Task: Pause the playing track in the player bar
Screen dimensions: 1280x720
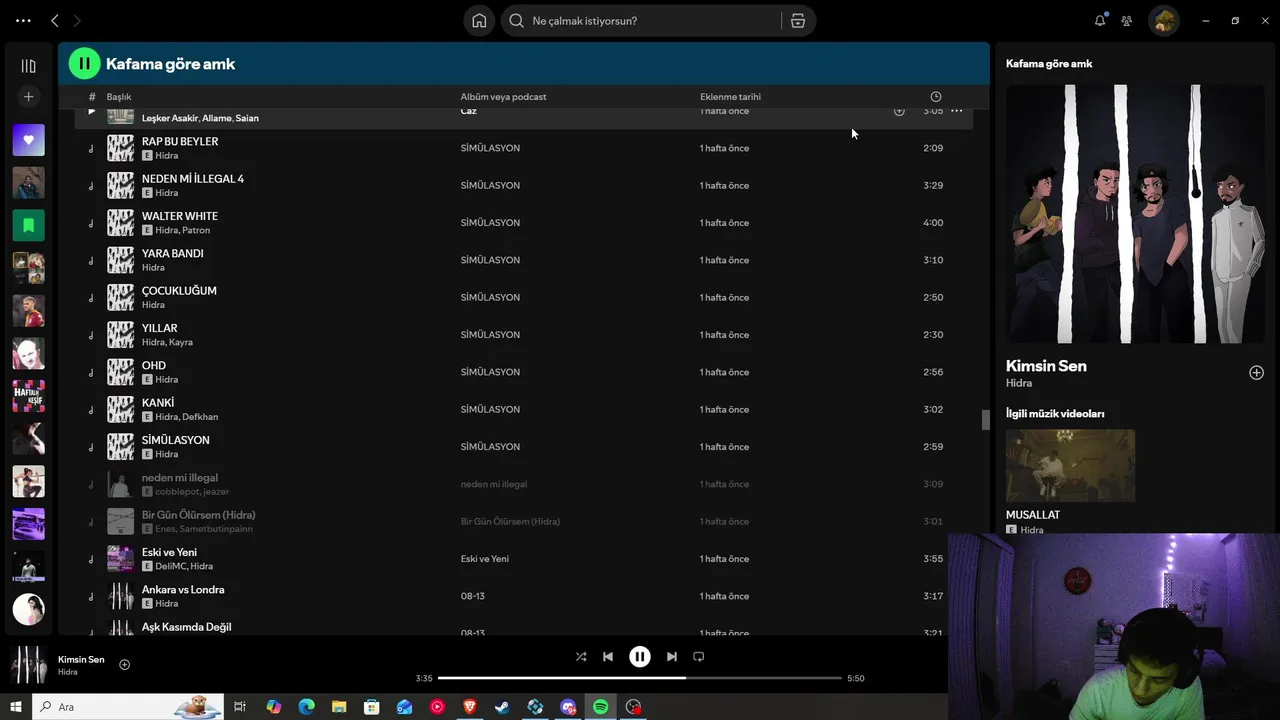Action: 640,657
